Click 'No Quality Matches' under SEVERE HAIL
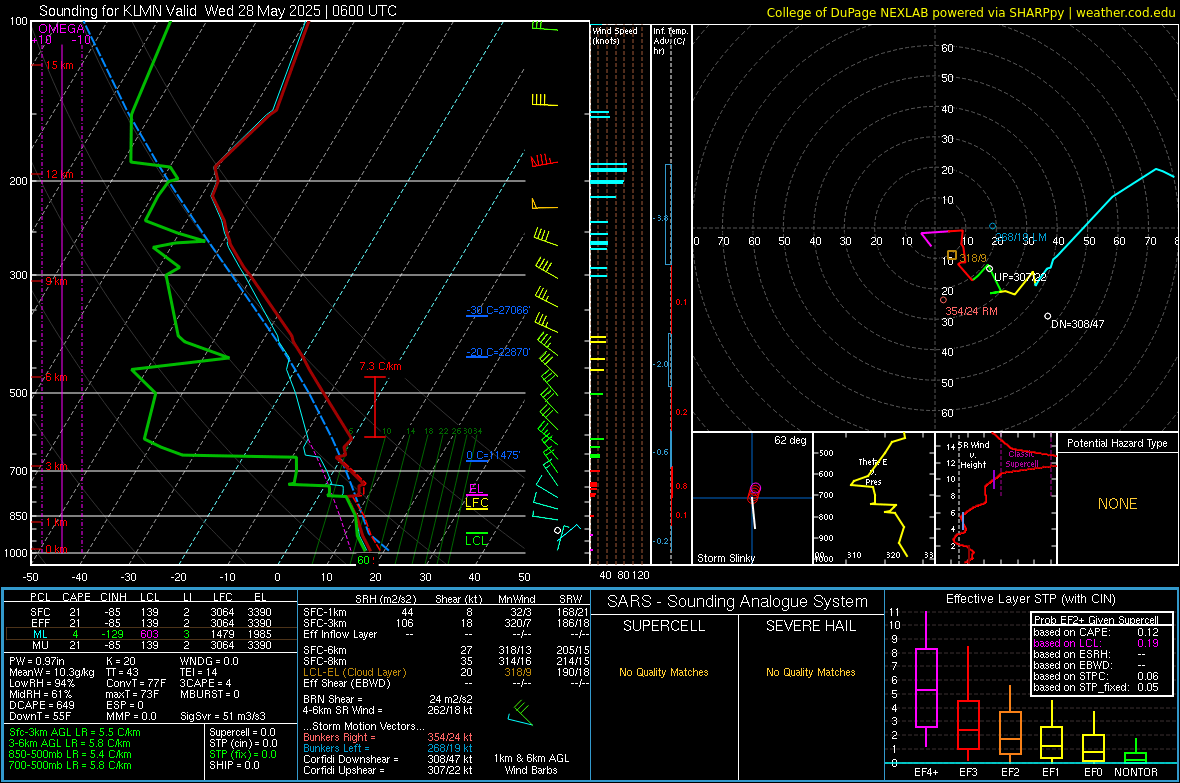Image resolution: width=1180 pixels, height=783 pixels. pyautogui.click(x=810, y=672)
